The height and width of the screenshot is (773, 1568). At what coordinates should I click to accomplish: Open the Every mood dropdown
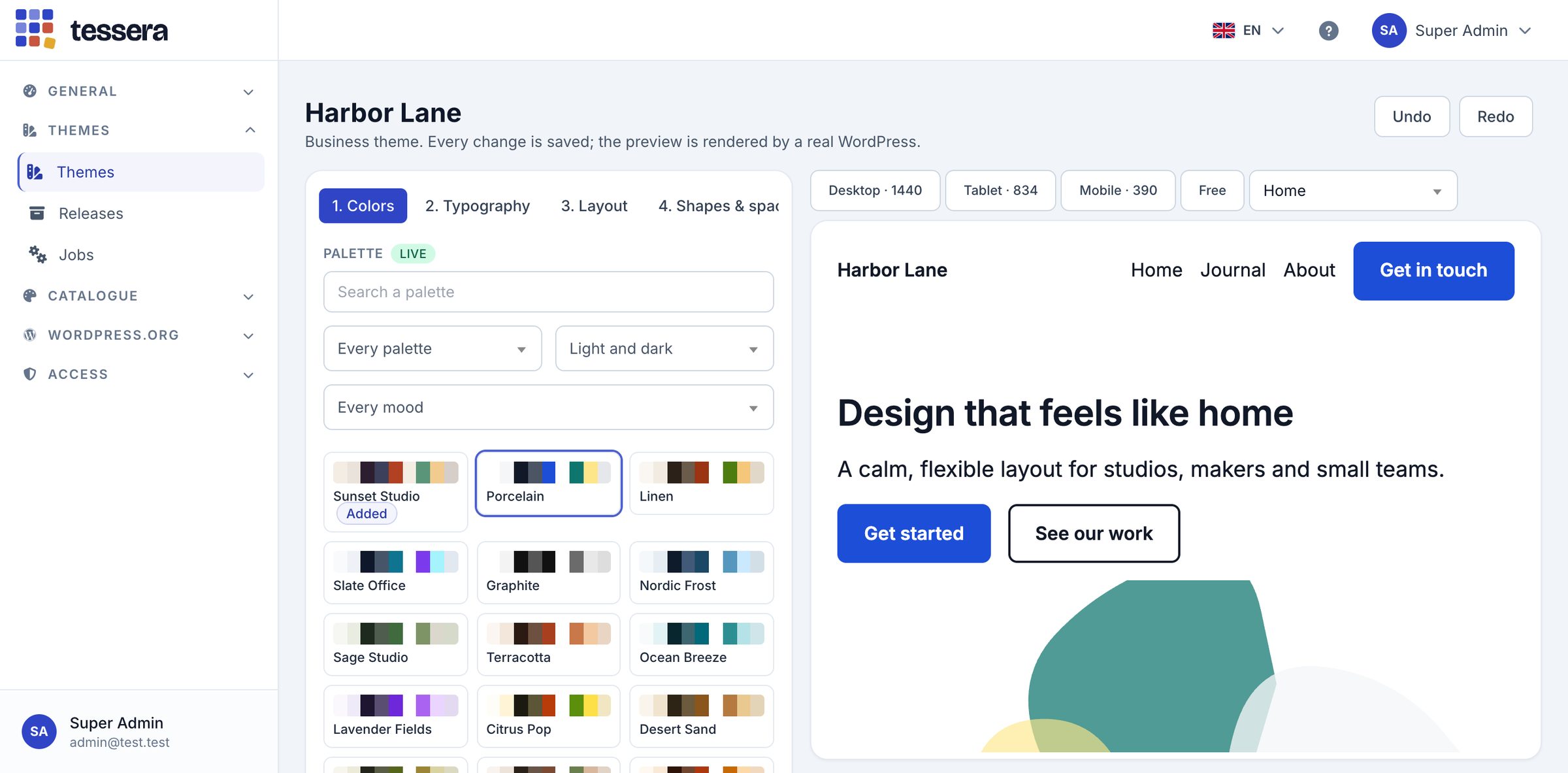549,407
